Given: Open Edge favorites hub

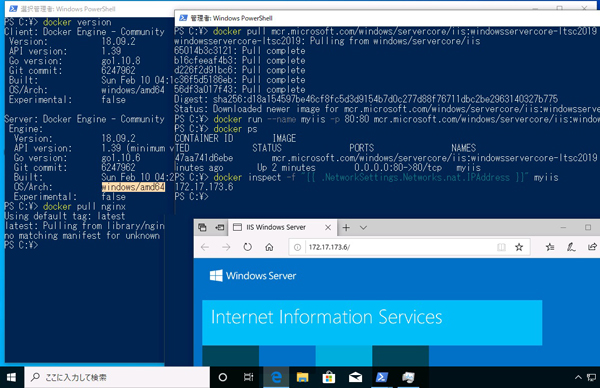Looking at the screenshot, I should point(550,247).
